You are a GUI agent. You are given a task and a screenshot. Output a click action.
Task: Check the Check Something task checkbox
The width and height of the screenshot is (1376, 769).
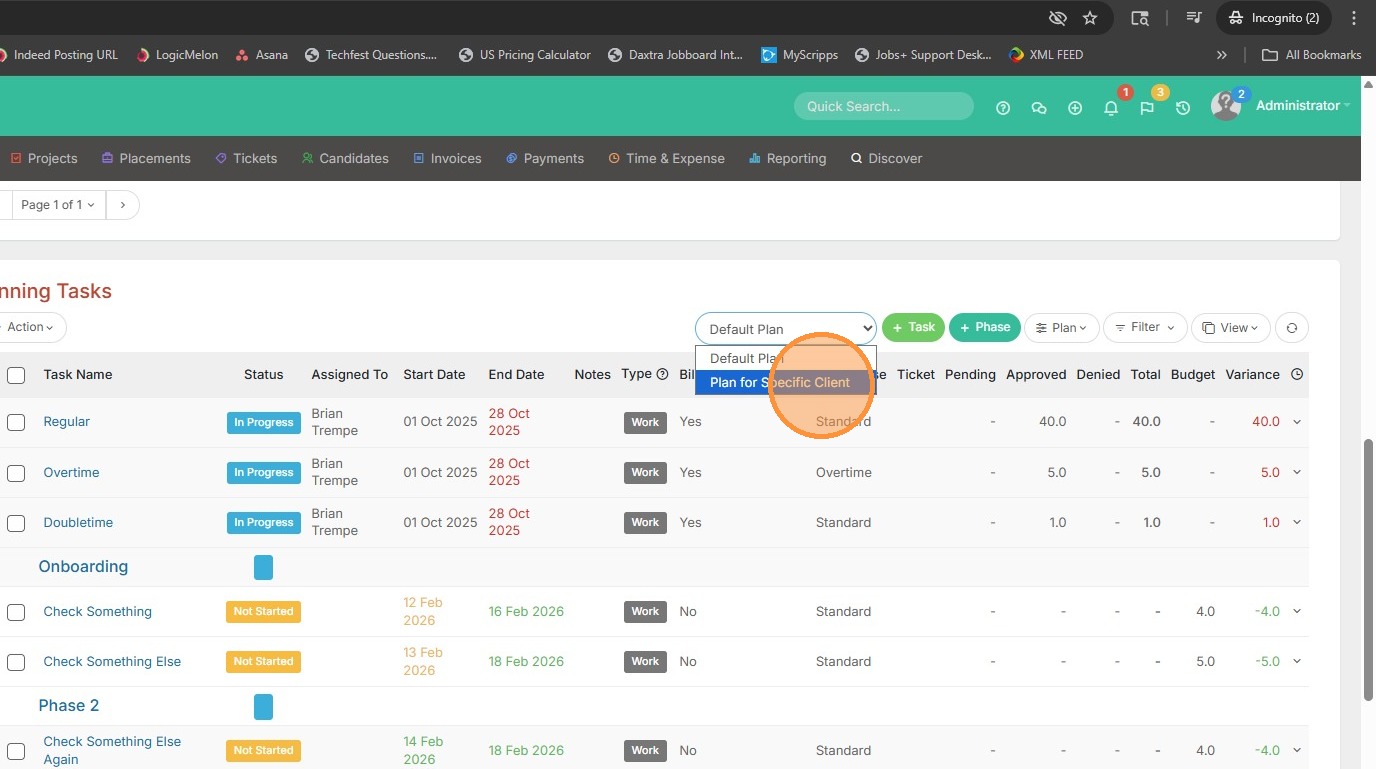(x=16, y=612)
